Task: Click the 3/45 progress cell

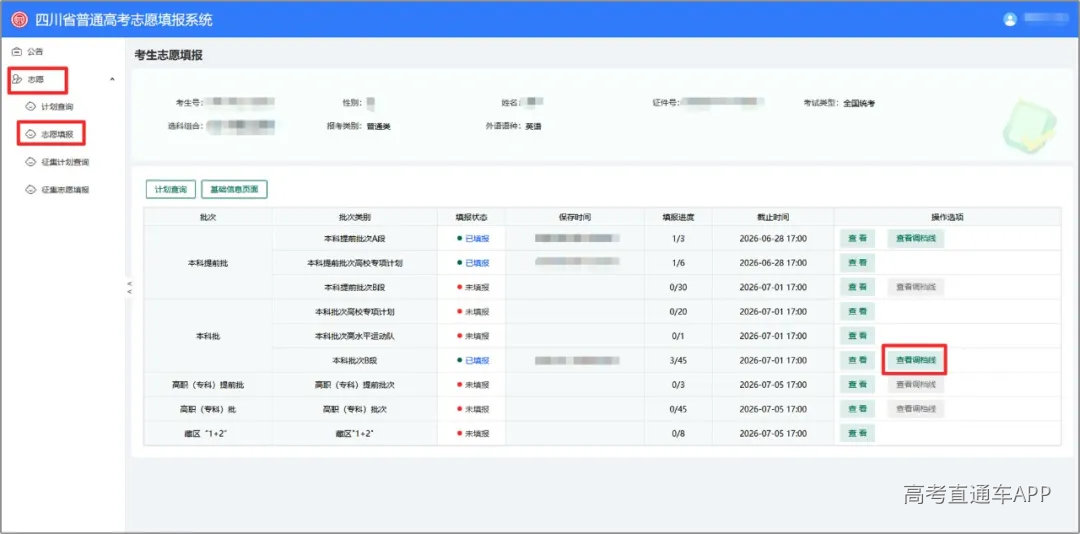Action: 678,360
